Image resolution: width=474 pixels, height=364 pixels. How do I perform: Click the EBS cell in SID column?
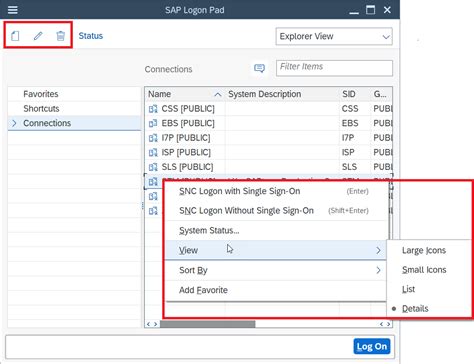click(350, 123)
